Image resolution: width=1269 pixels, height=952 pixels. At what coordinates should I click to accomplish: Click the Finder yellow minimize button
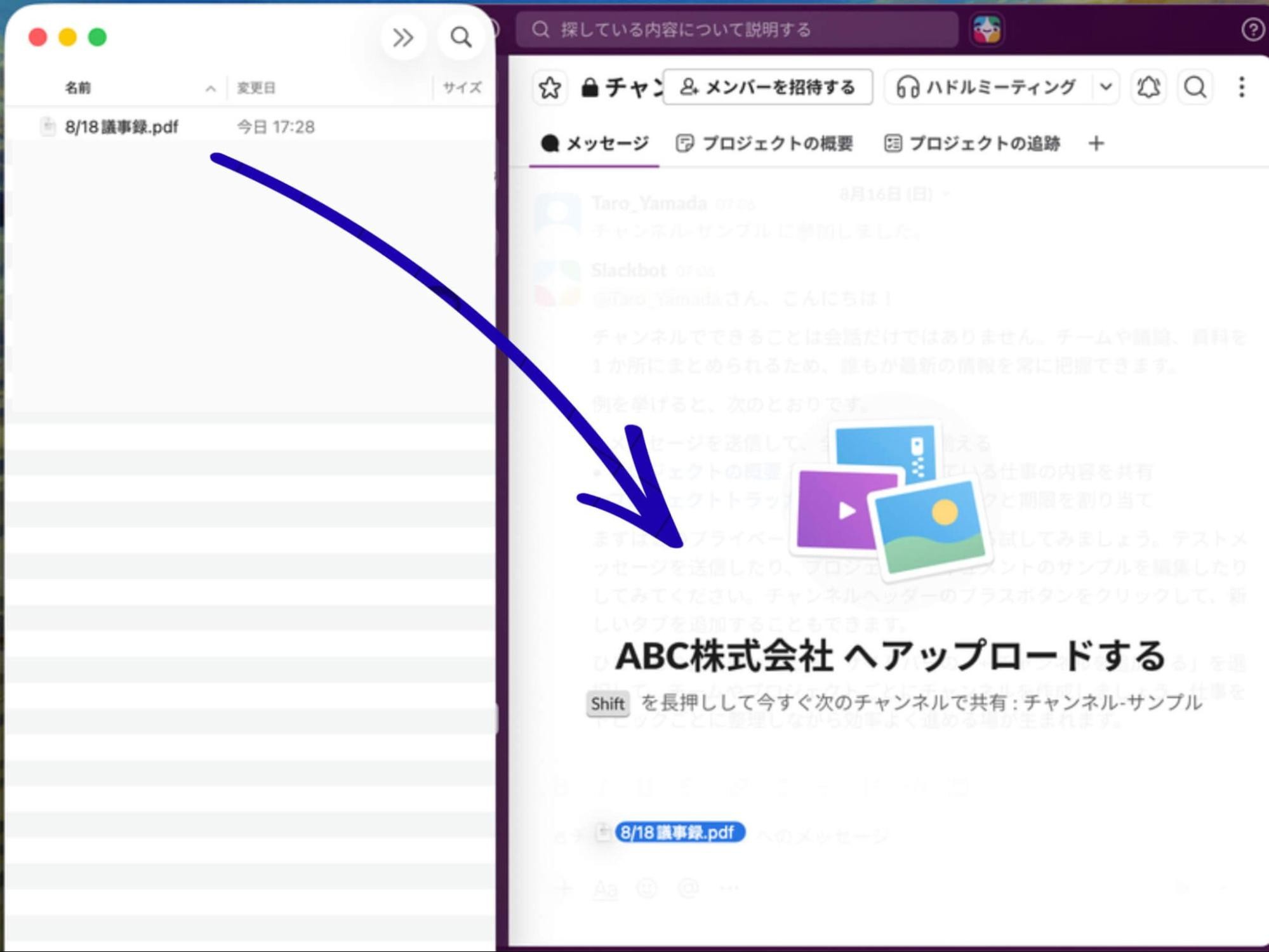tap(68, 37)
